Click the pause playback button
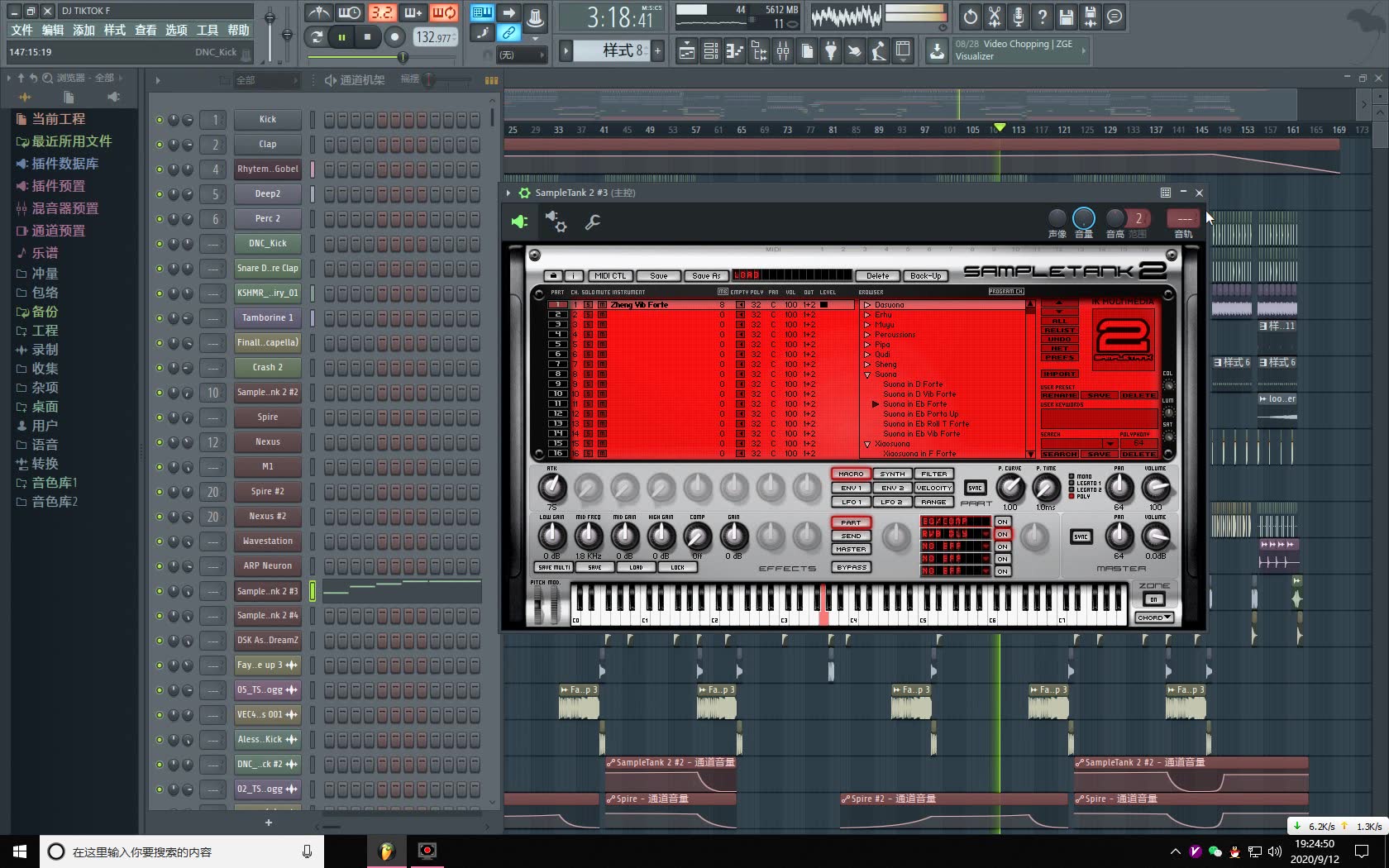The image size is (1389, 868). coord(341,36)
